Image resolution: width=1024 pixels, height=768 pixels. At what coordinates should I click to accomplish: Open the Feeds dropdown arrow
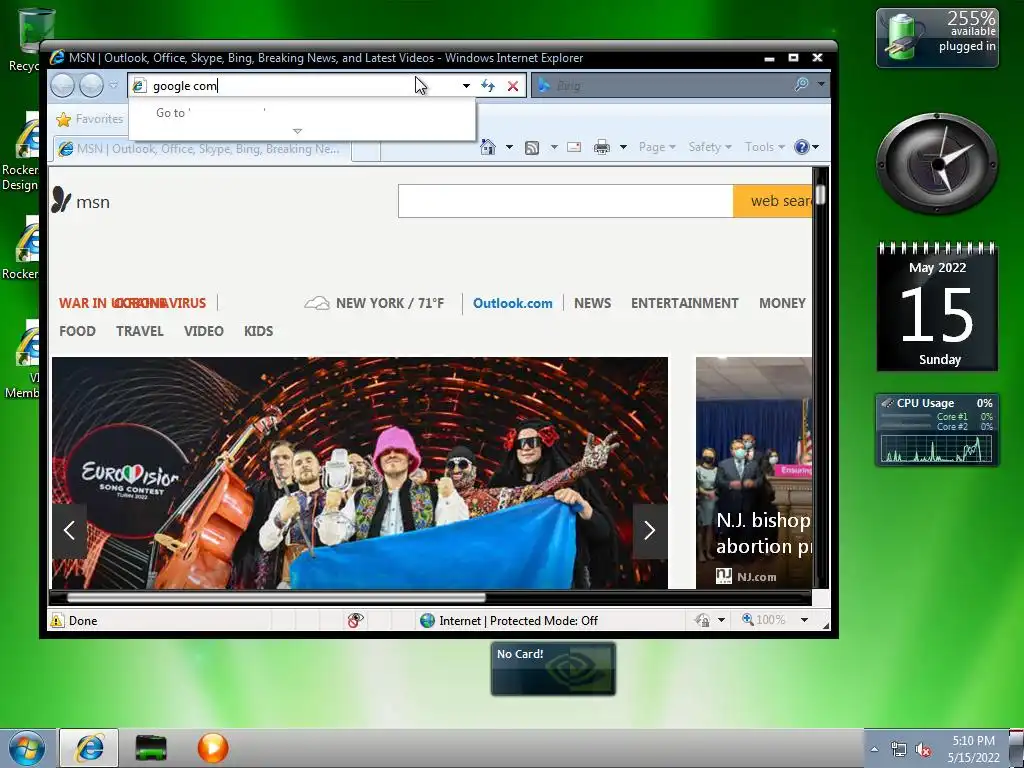click(x=554, y=147)
